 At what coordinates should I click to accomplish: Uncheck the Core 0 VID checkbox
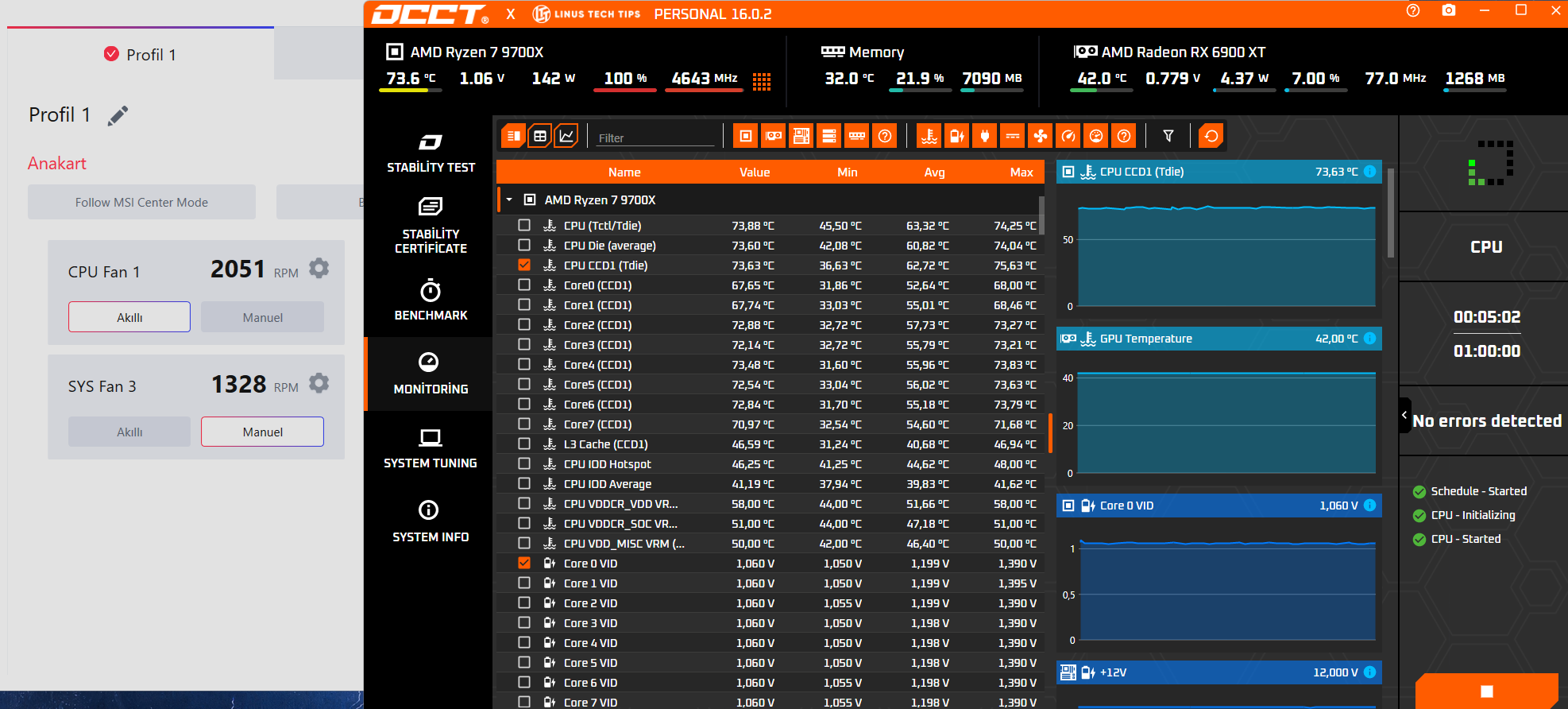pyautogui.click(x=524, y=563)
